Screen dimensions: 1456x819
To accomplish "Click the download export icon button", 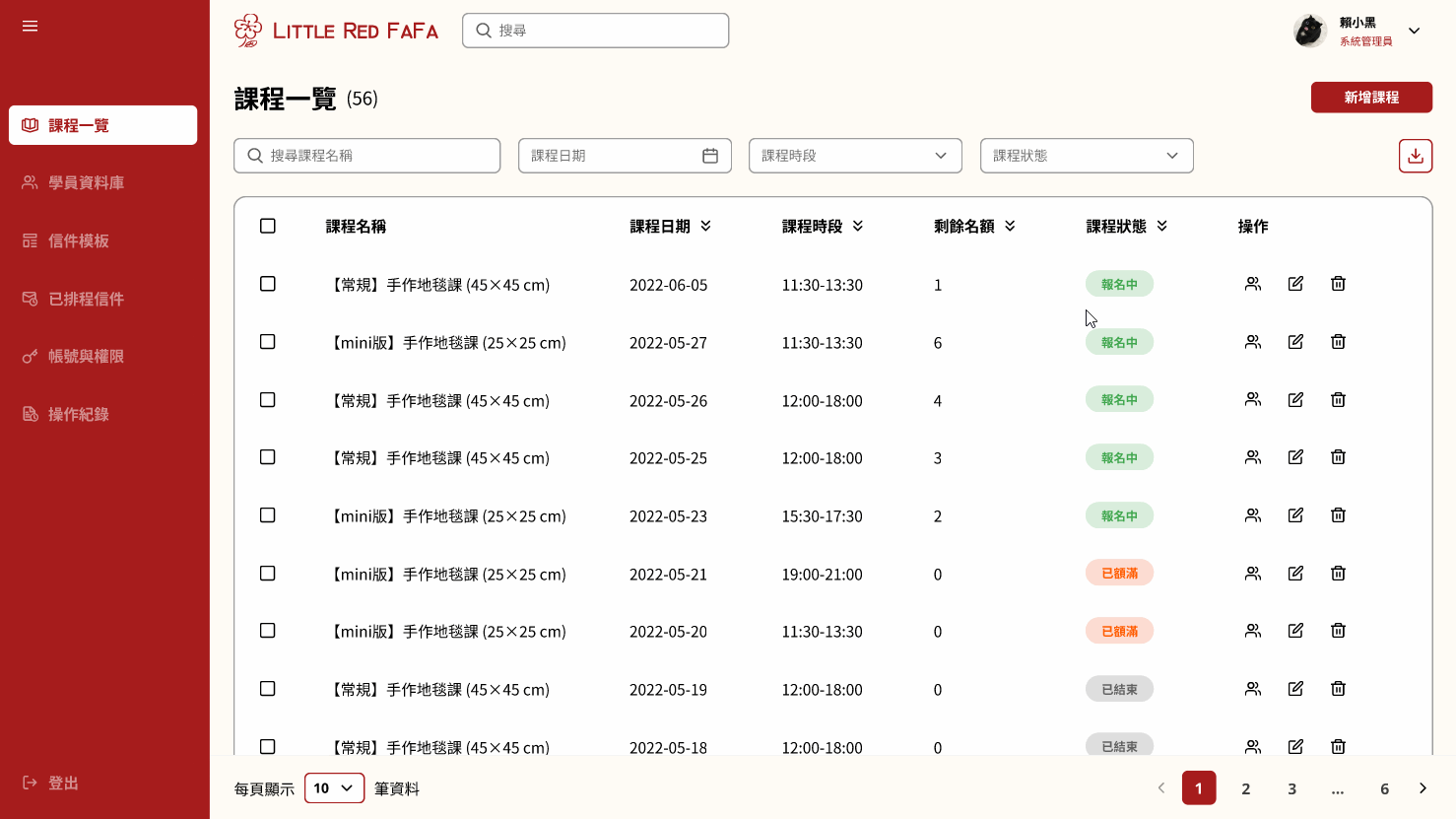I will click(x=1416, y=156).
